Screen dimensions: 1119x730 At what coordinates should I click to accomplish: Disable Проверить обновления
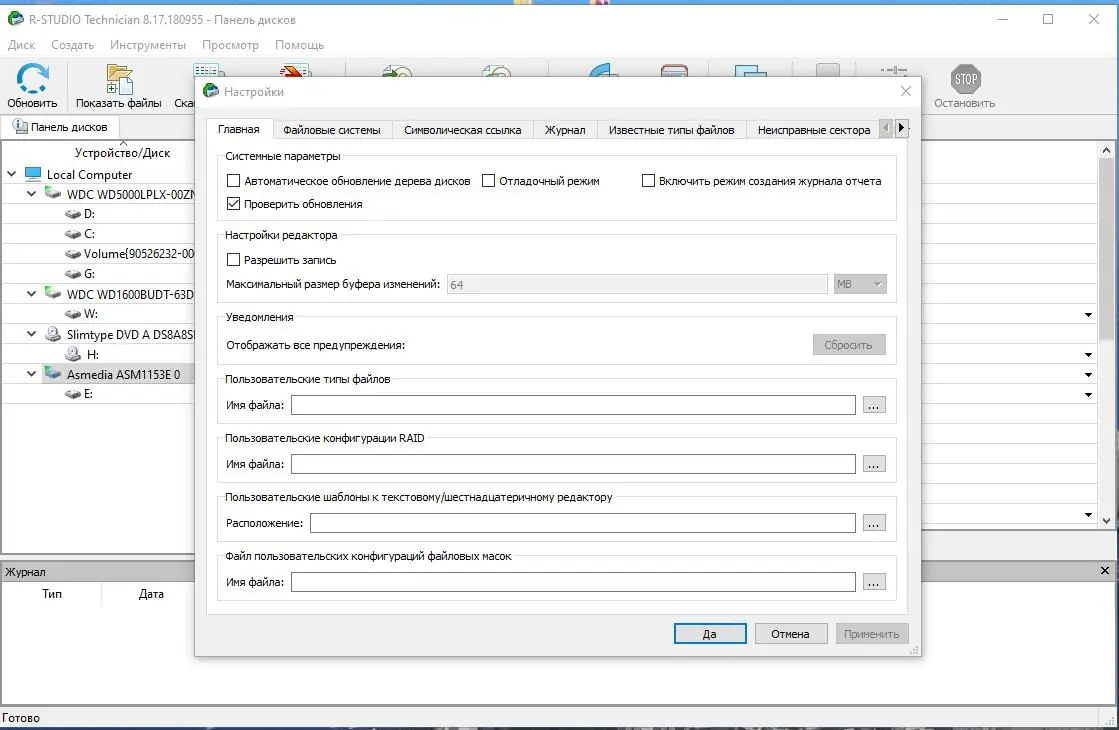[x=233, y=203]
